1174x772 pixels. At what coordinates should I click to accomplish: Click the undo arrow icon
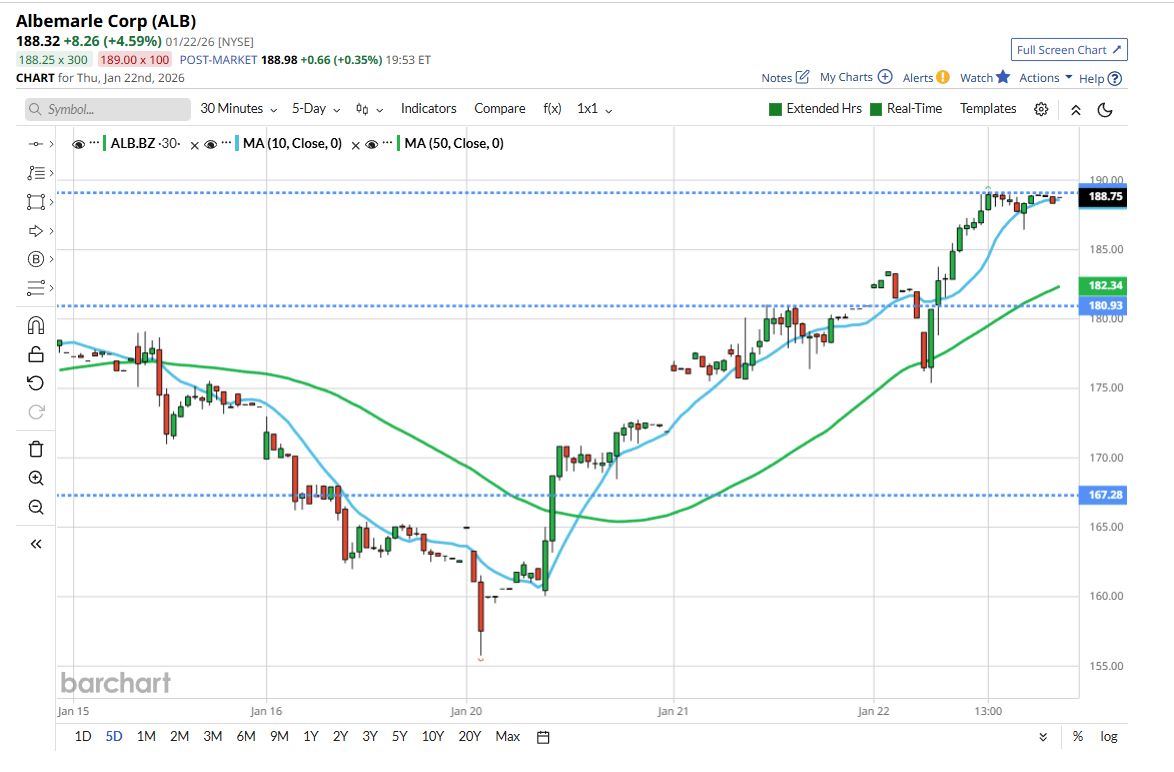tap(36, 383)
